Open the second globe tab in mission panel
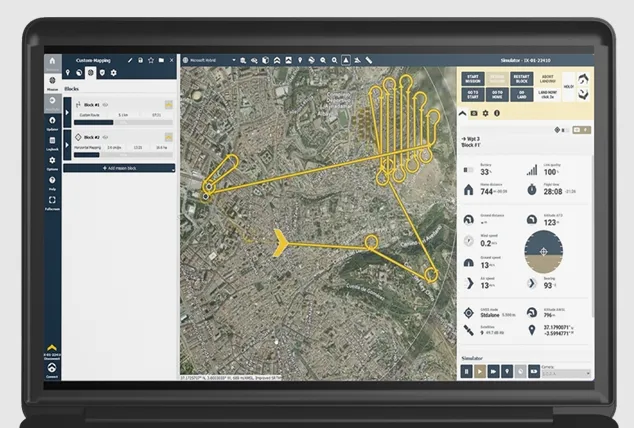 [79, 73]
